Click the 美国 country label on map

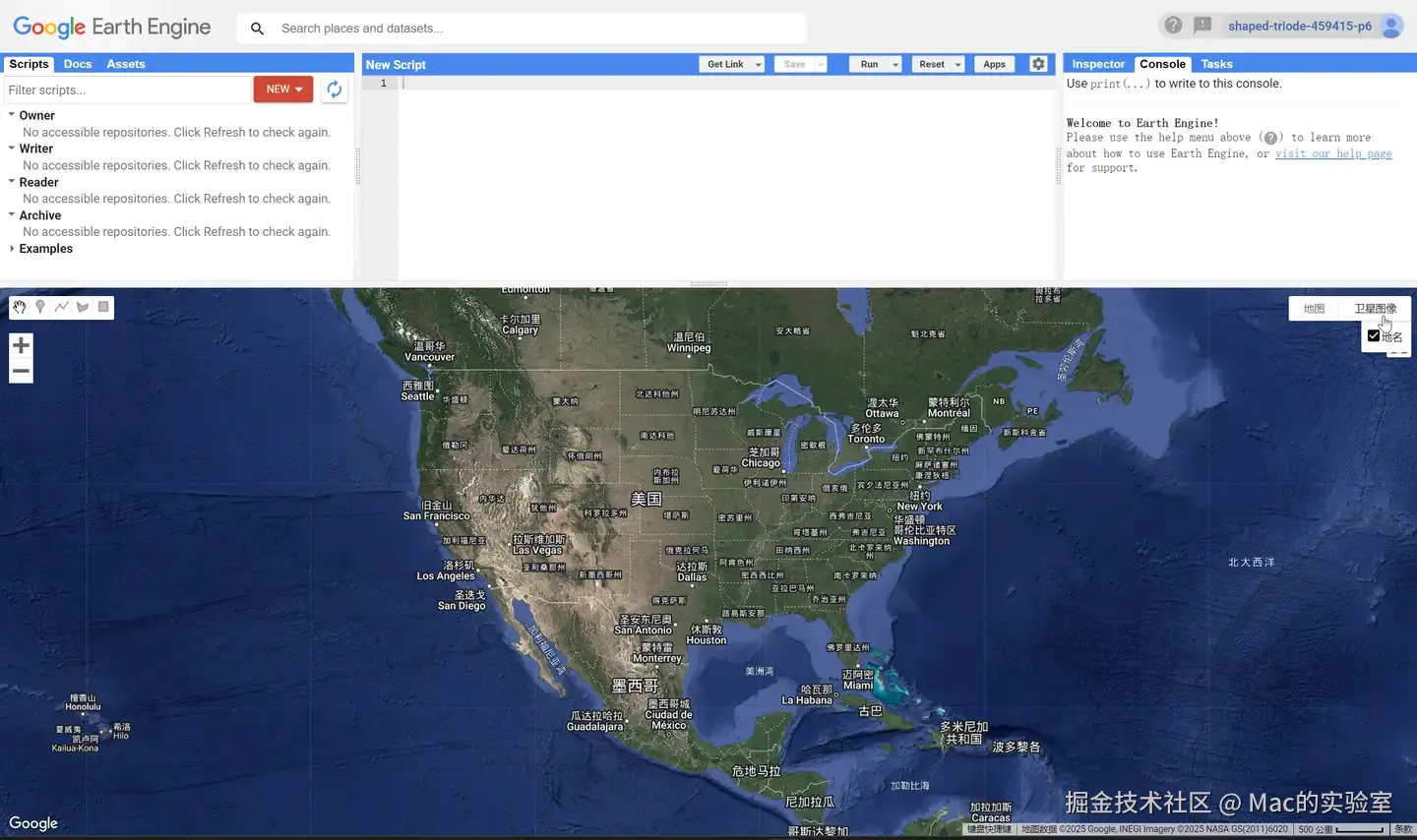(647, 499)
